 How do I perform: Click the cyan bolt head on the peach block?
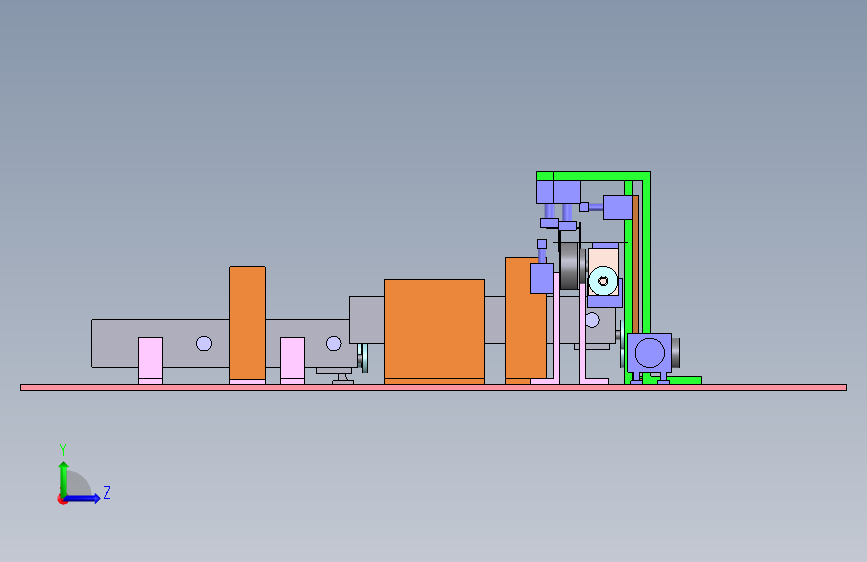pos(603,281)
